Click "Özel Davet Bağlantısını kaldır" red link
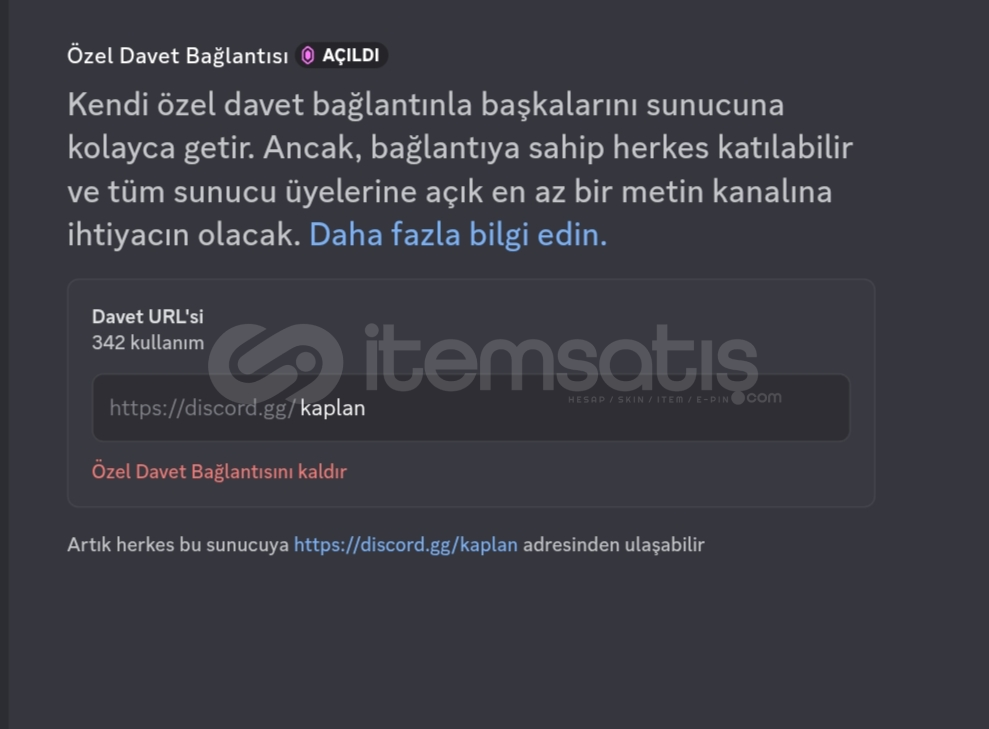Image resolution: width=989 pixels, height=729 pixels. [x=219, y=472]
